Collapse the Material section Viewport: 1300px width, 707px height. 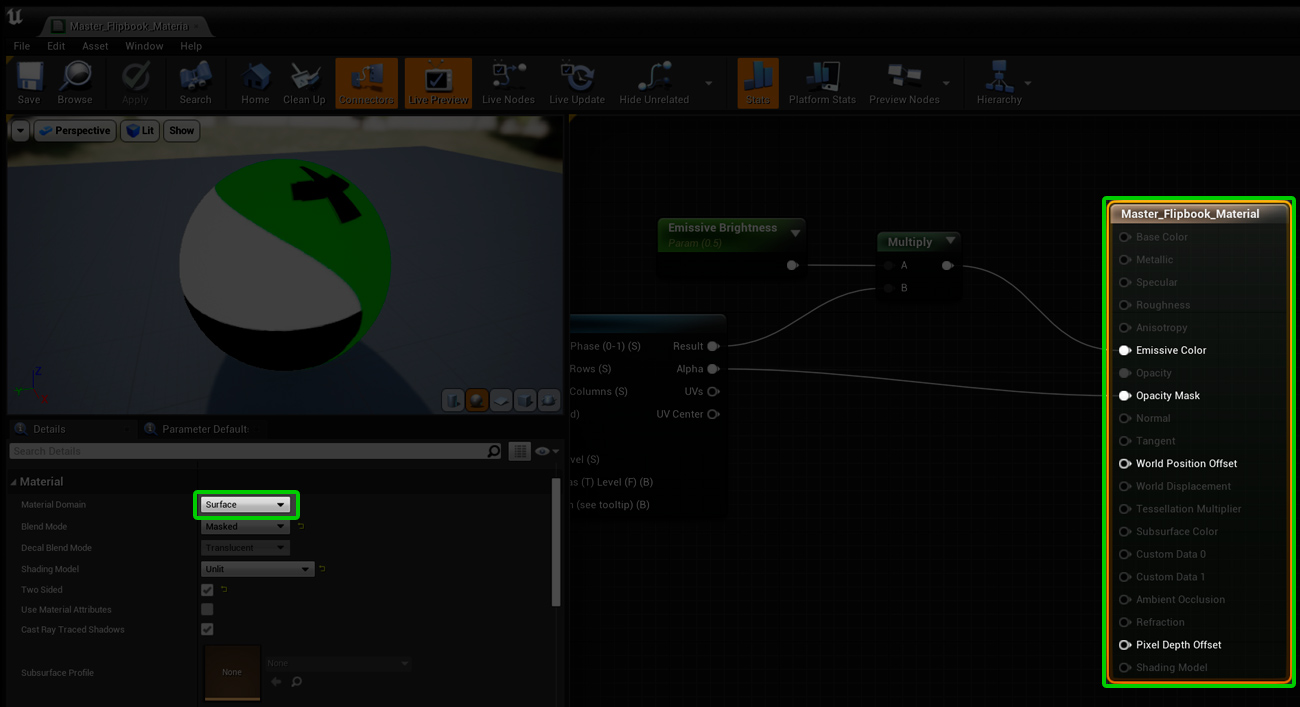14,482
